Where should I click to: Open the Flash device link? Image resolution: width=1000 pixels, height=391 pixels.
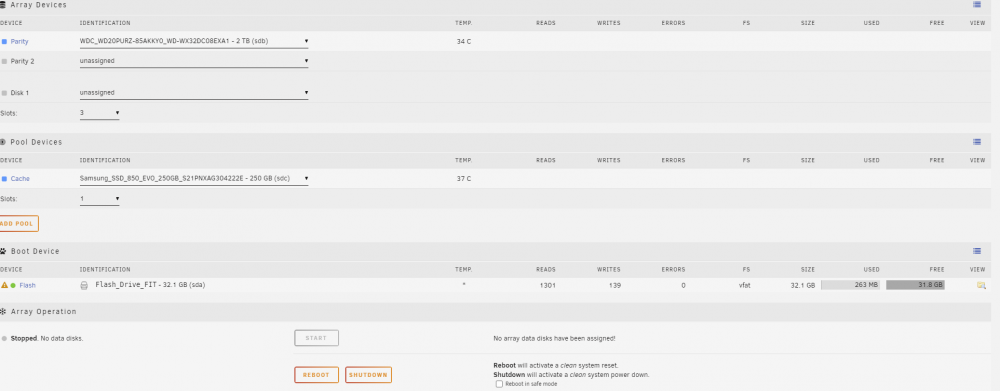point(27,285)
